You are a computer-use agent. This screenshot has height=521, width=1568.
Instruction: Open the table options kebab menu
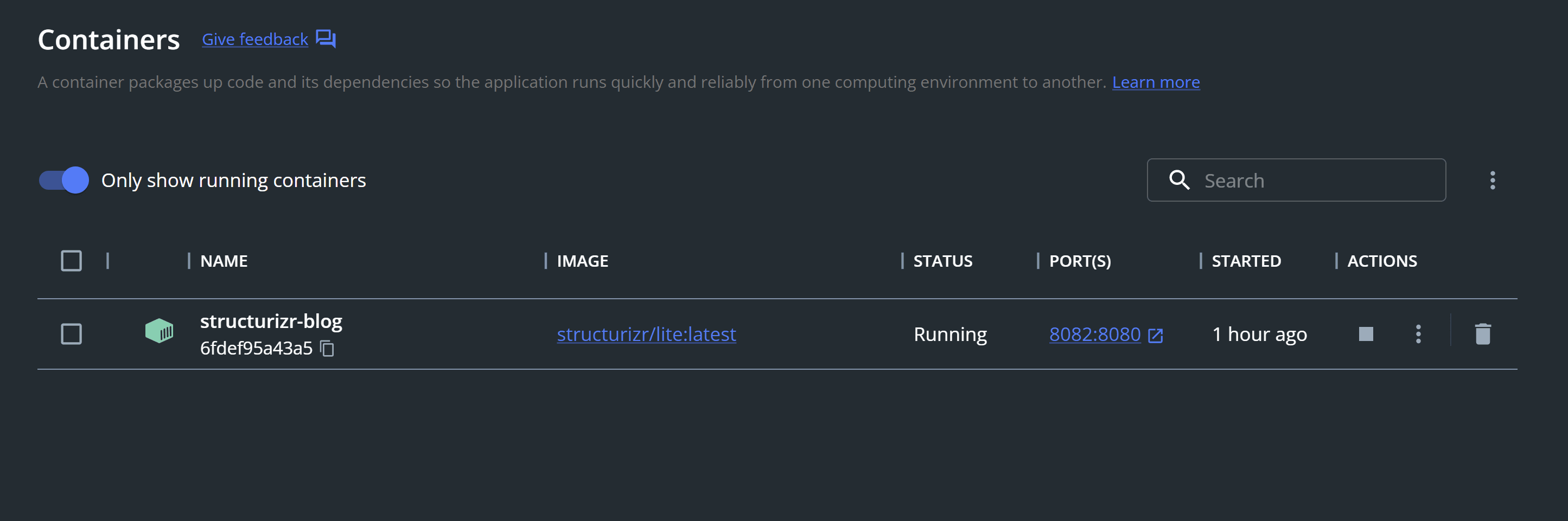click(1493, 179)
